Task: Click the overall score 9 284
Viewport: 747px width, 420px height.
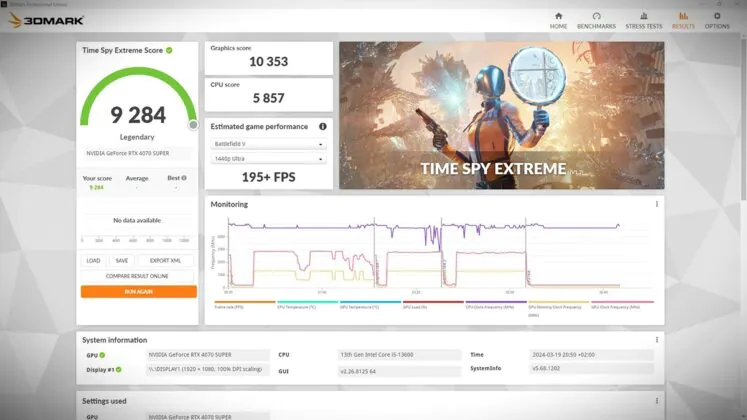Action: pyautogui.click(x=138, y=115)
